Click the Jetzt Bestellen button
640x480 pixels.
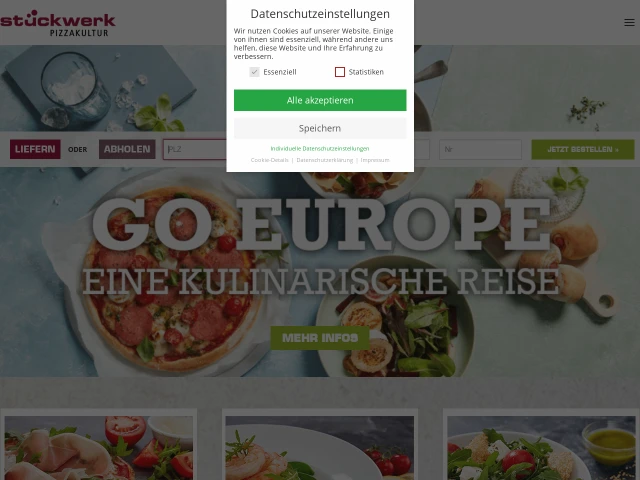(583, 149)
